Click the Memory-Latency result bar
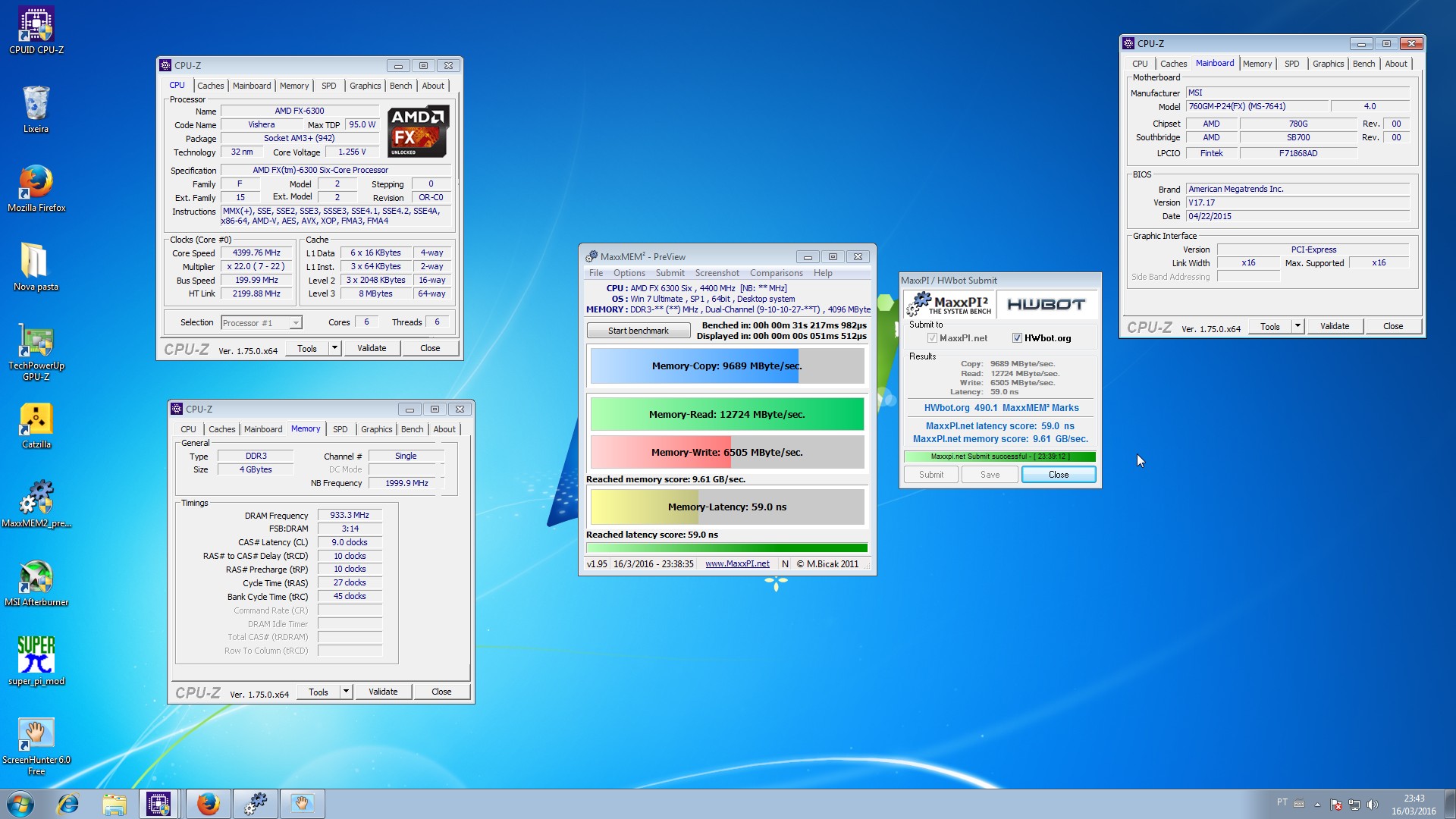Screen dimensions: 1456x819 click(726, 507)
